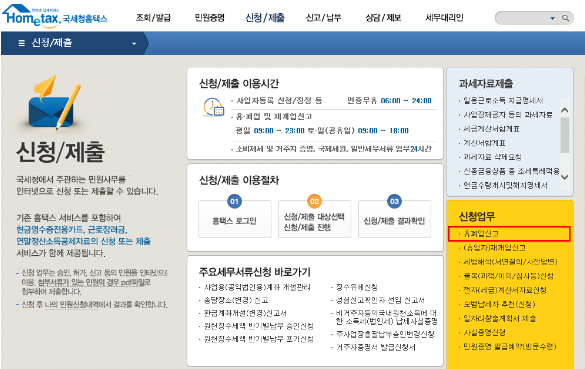585x369 pixels.
Task: Open 원천징수세액 반기별납부 포기신청 link
Action: pyautogui.click(x=259, y=340)
